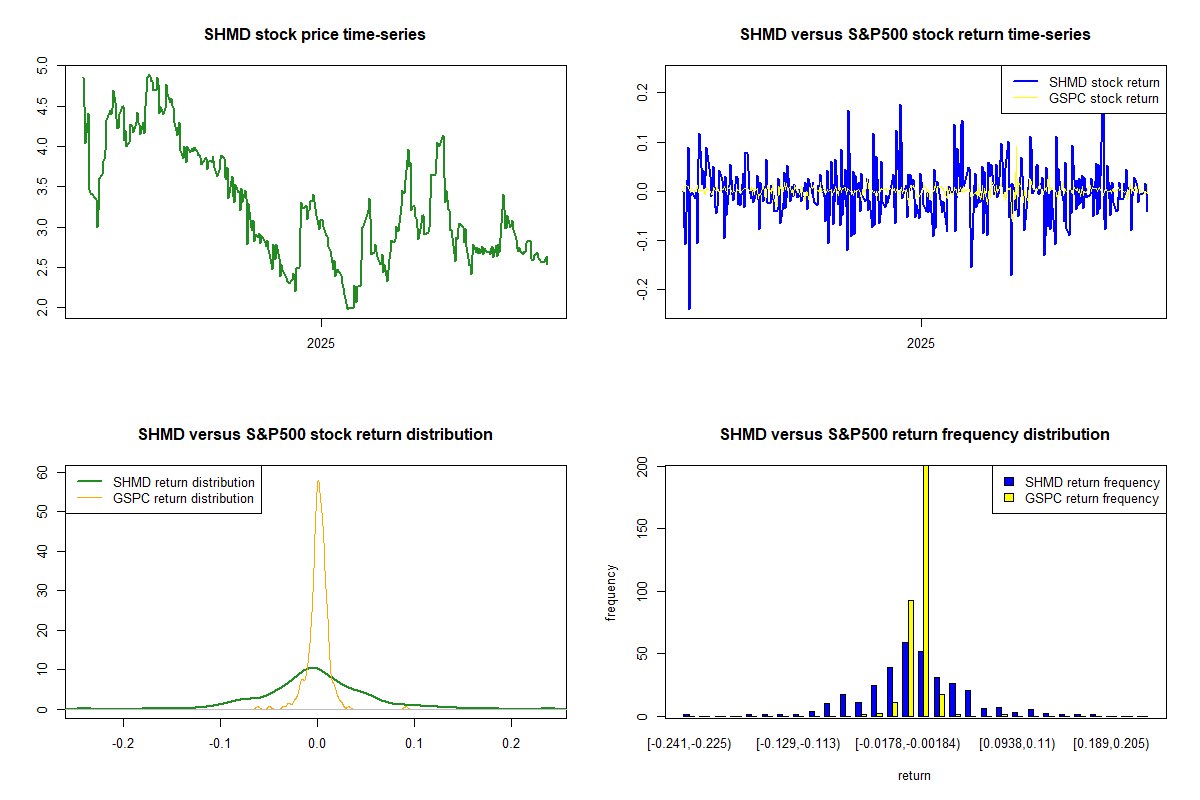Click the 2025 tick on the price chart

[321, 343]
